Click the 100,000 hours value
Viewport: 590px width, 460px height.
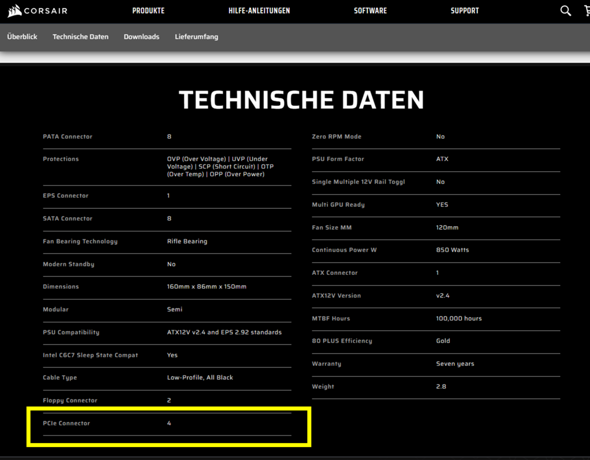[x=459, y=319]
